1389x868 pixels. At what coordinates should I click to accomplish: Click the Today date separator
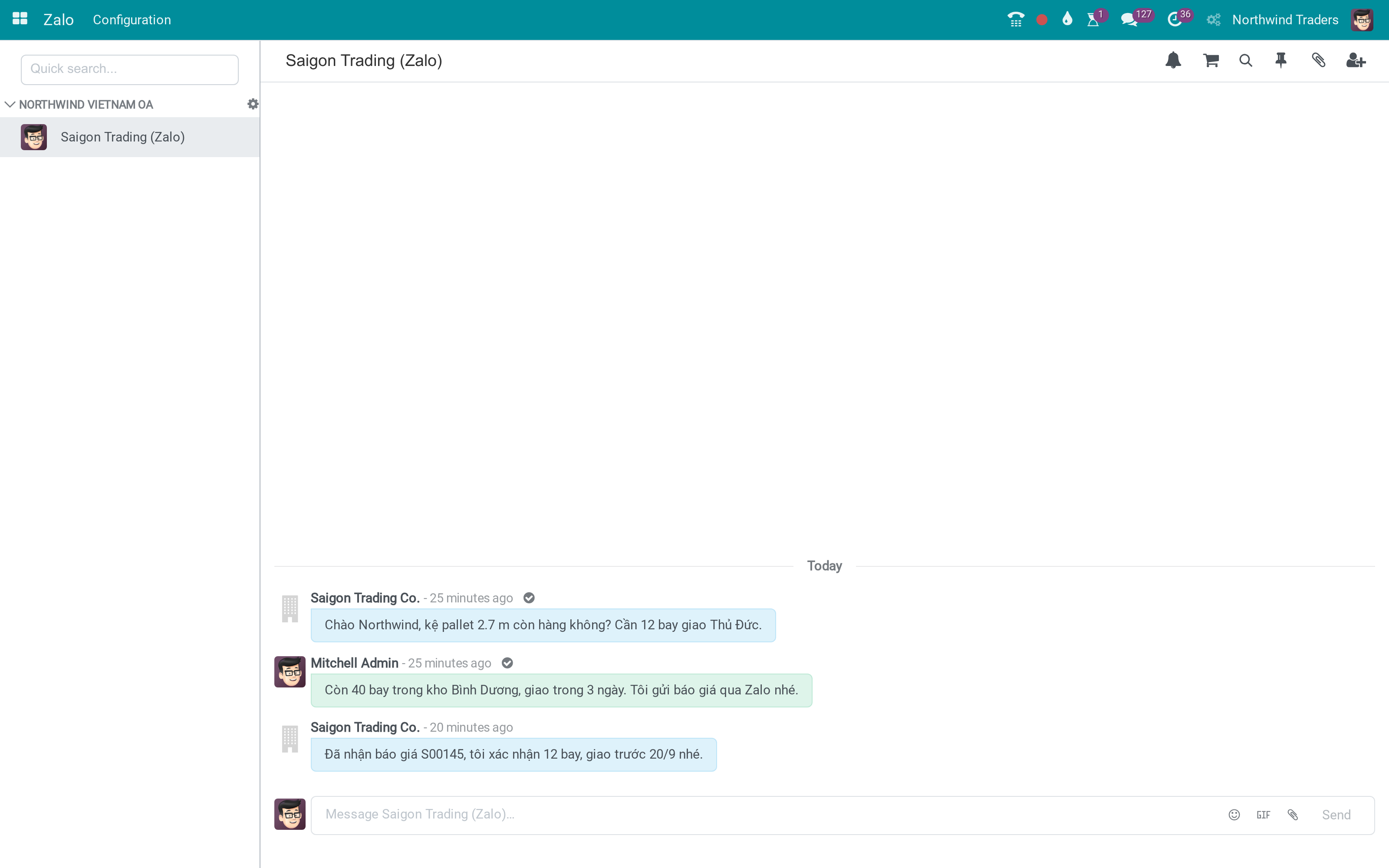(824, 566)
